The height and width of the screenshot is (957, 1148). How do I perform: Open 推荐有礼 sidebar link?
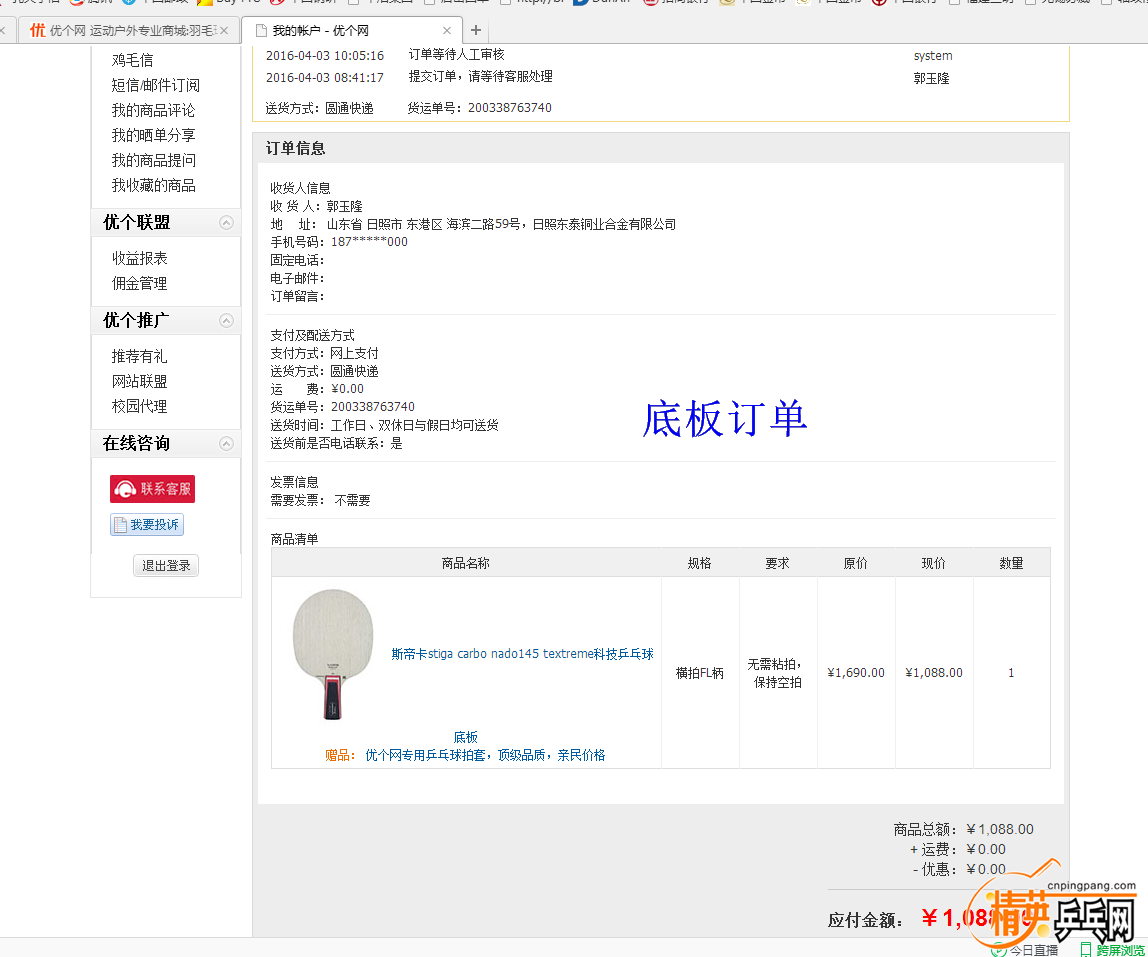[139, 356]
